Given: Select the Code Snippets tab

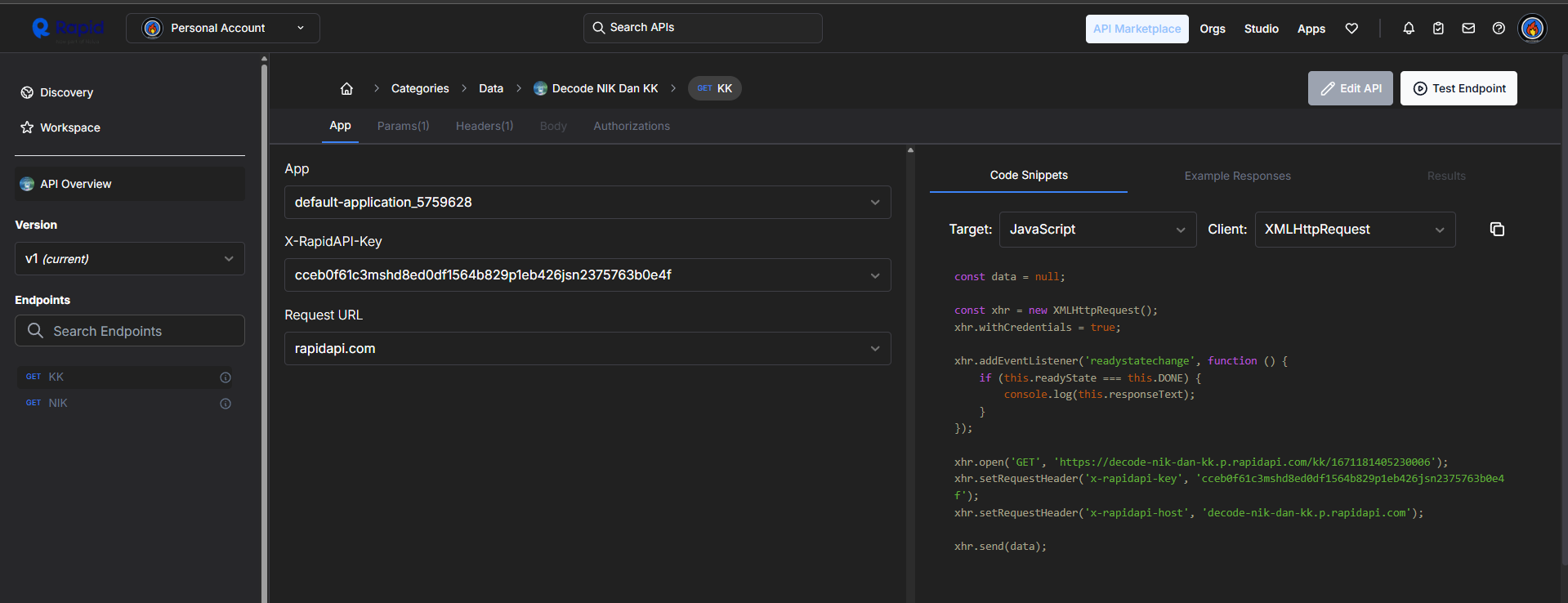Looking at the screenshot, I should (1029, 175).
